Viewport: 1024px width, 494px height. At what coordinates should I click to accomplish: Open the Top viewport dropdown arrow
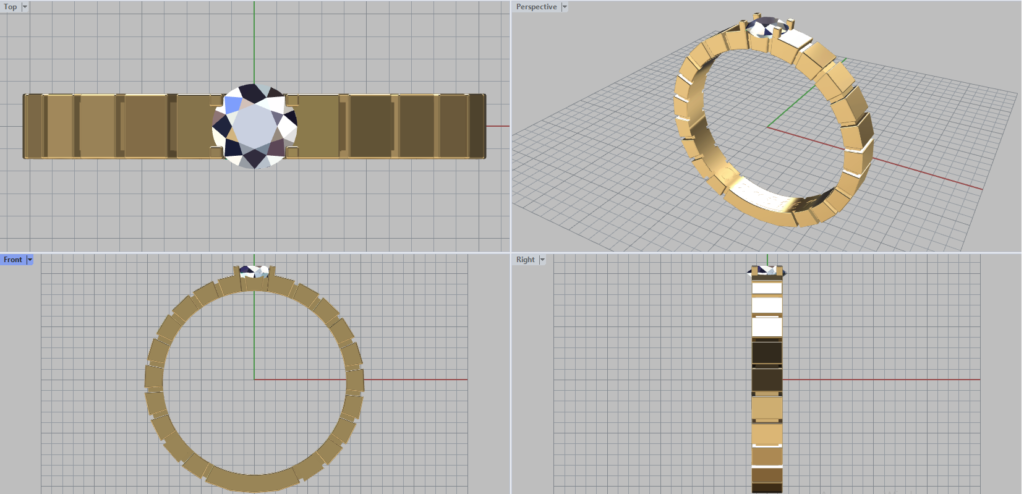coord(24,7)
